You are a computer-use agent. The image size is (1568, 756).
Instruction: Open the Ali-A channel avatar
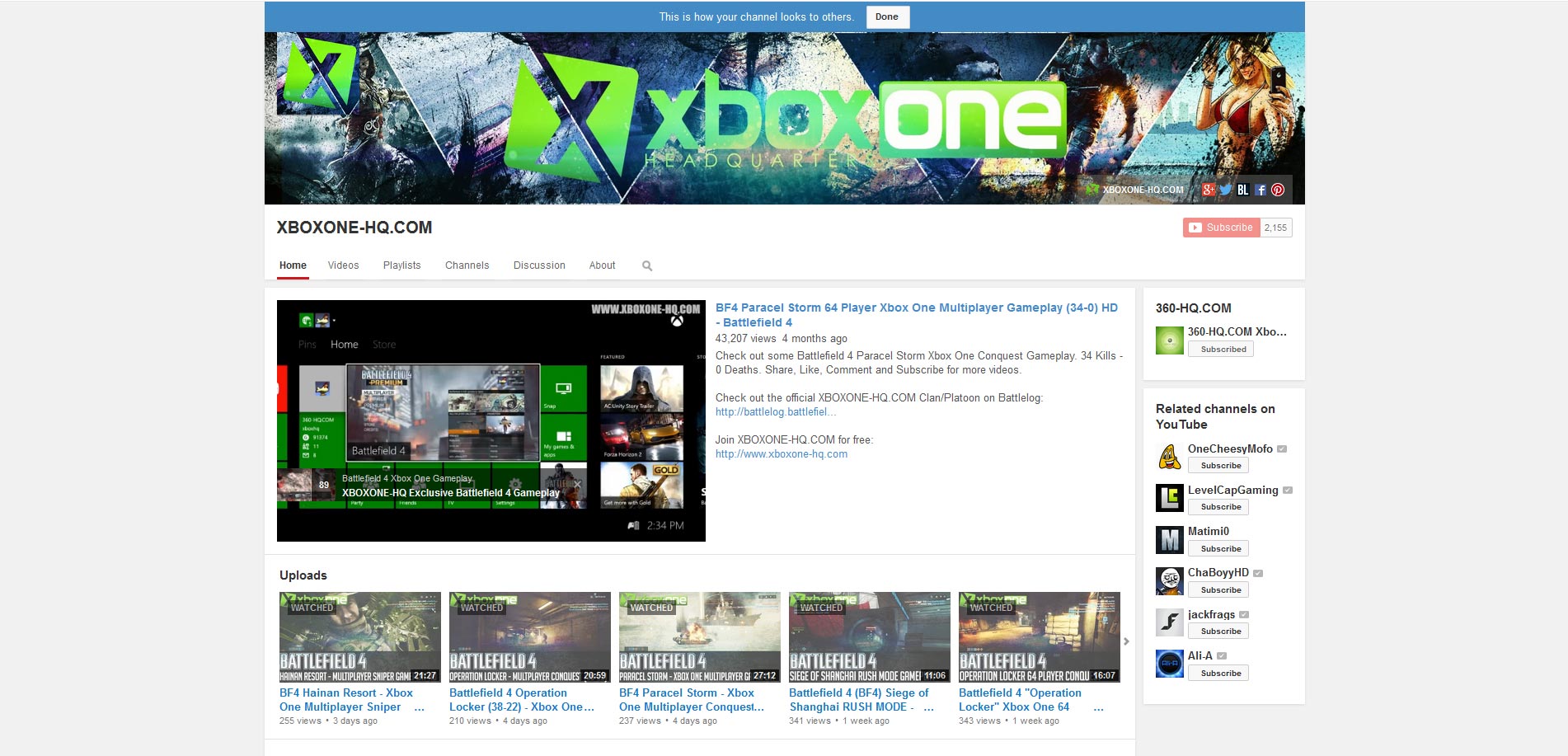1169,664
